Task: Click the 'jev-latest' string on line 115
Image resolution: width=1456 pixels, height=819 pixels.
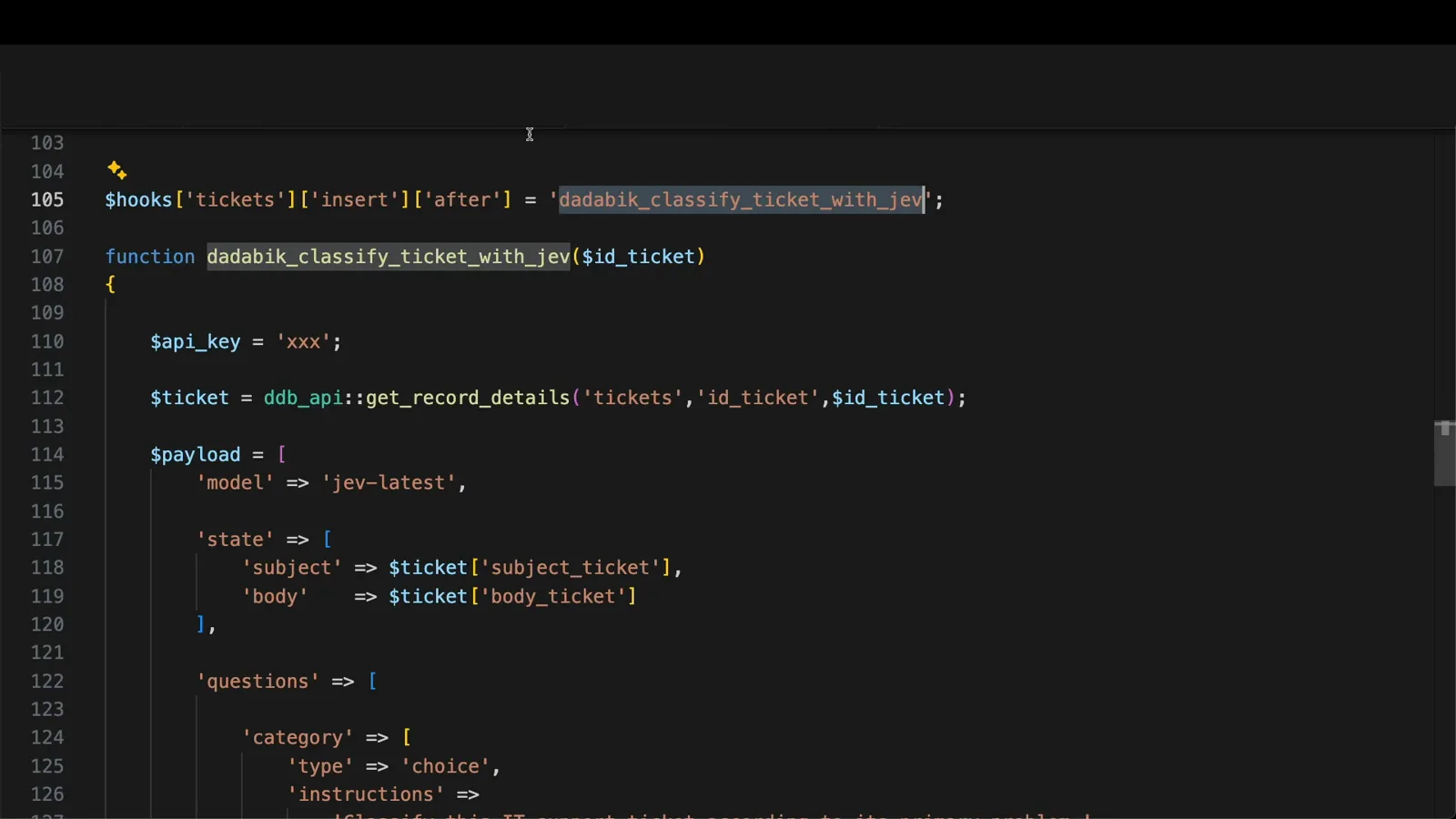Action: 389,483
